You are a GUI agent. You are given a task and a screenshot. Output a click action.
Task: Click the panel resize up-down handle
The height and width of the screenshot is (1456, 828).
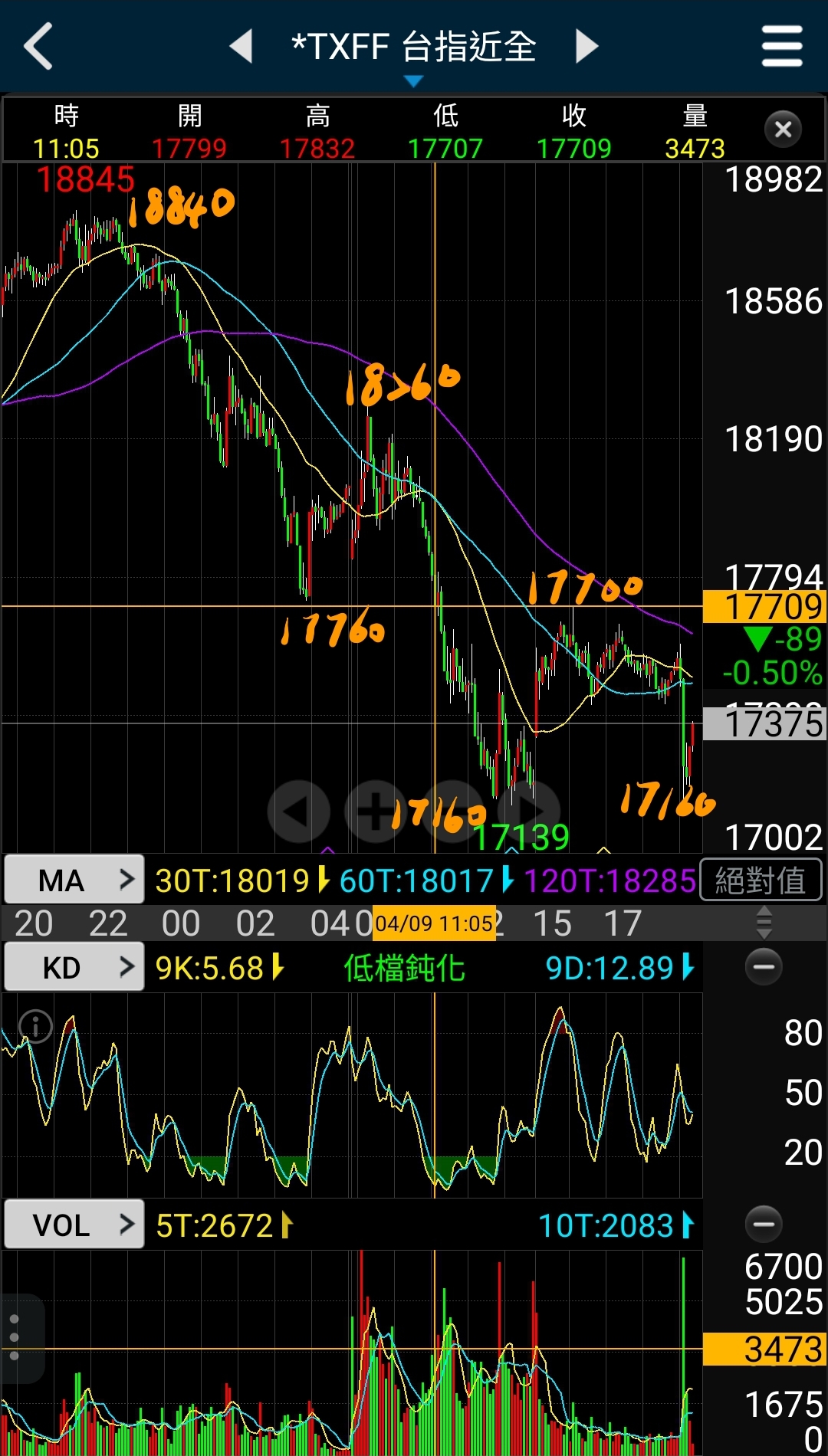(x=764, y=923)
